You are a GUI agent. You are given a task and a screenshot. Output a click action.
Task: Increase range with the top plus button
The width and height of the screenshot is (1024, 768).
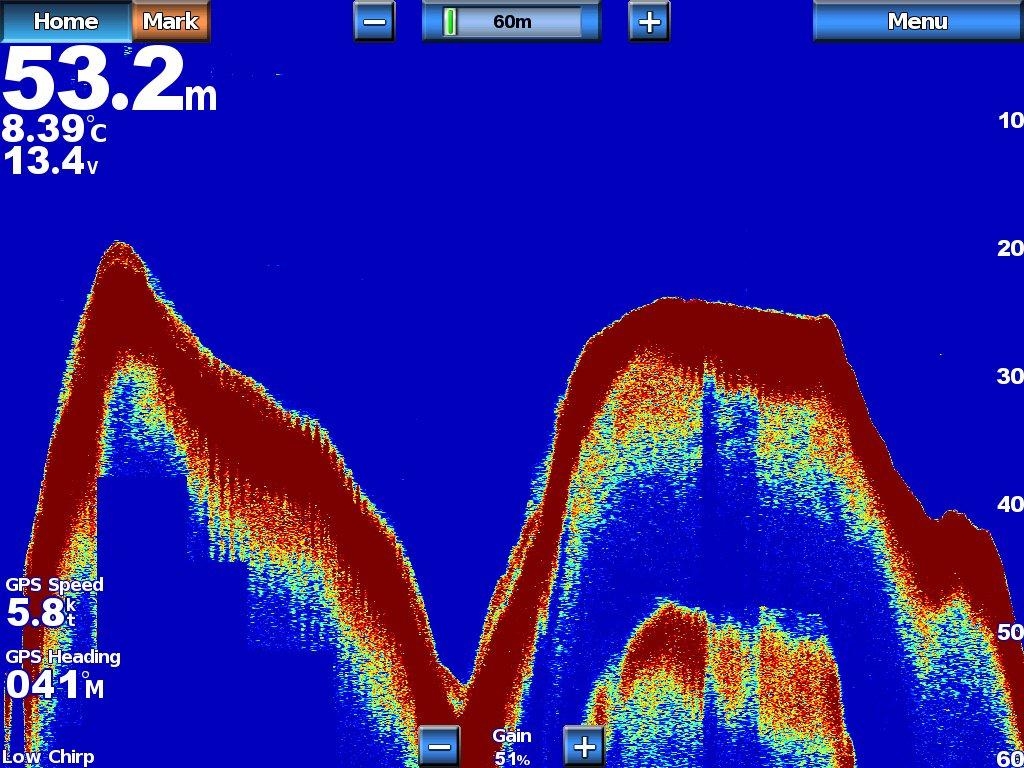pos(649,22)
